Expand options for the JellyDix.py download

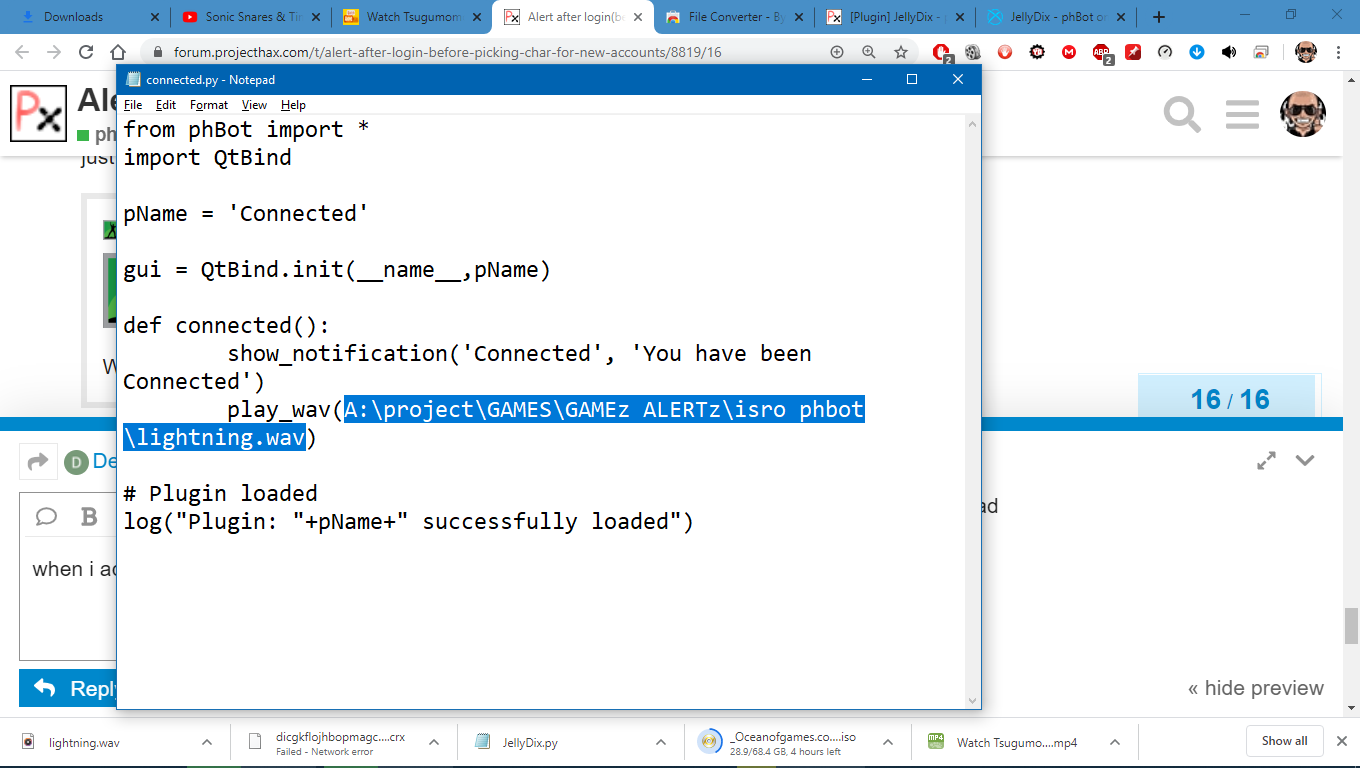click(x=661, y=742)
